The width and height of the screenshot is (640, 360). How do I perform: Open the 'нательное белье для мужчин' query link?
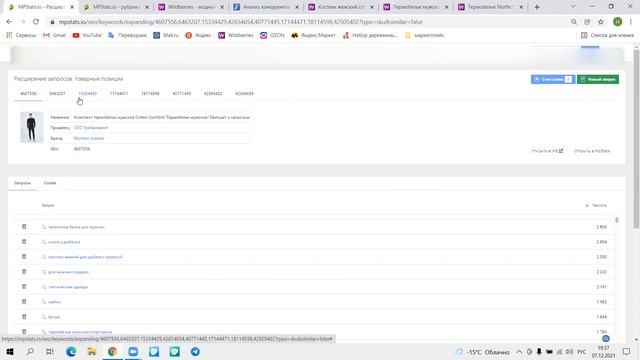(76, 227)
